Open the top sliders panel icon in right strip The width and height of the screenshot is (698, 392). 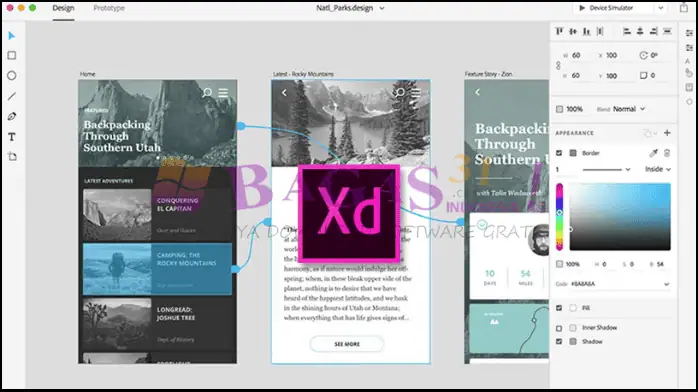[x=689, y=33]
